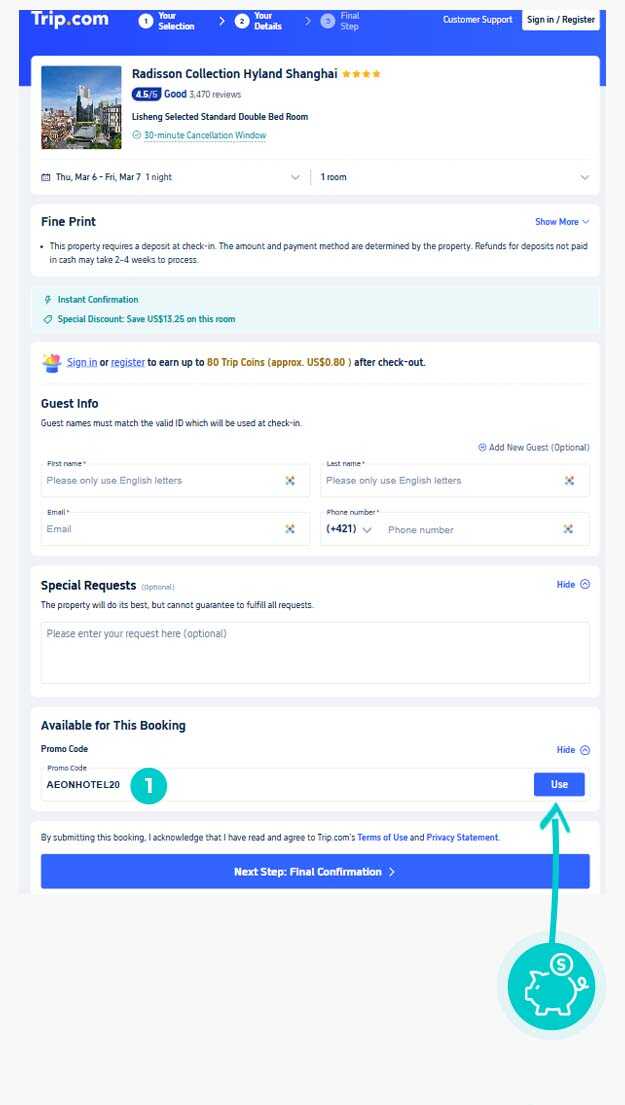625x1105 pixels.
Task: Click autofill icon in Phone number field
Action: [x=569, y=529]
